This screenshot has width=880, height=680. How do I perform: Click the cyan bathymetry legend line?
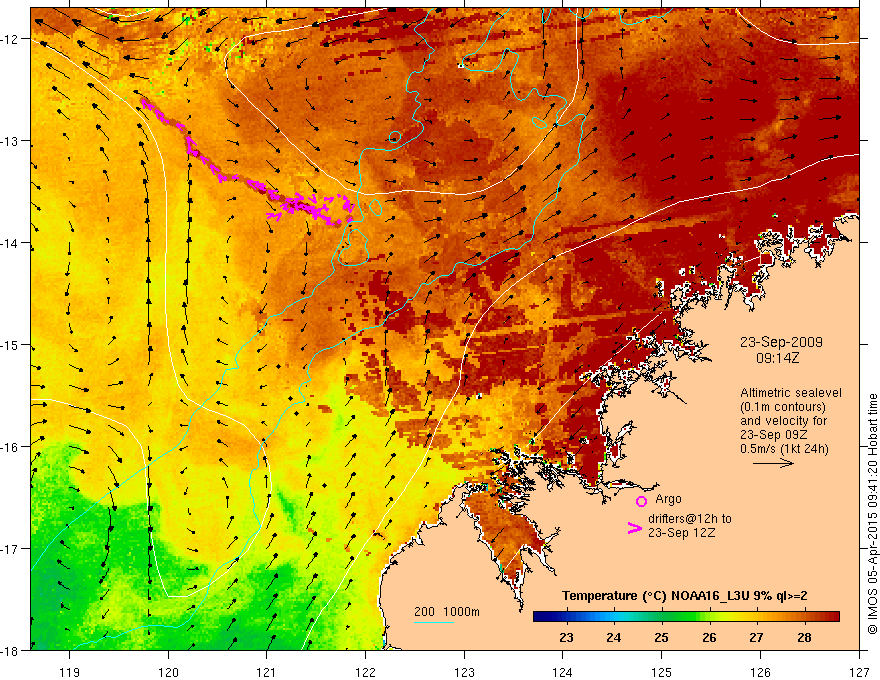point(434,622)
